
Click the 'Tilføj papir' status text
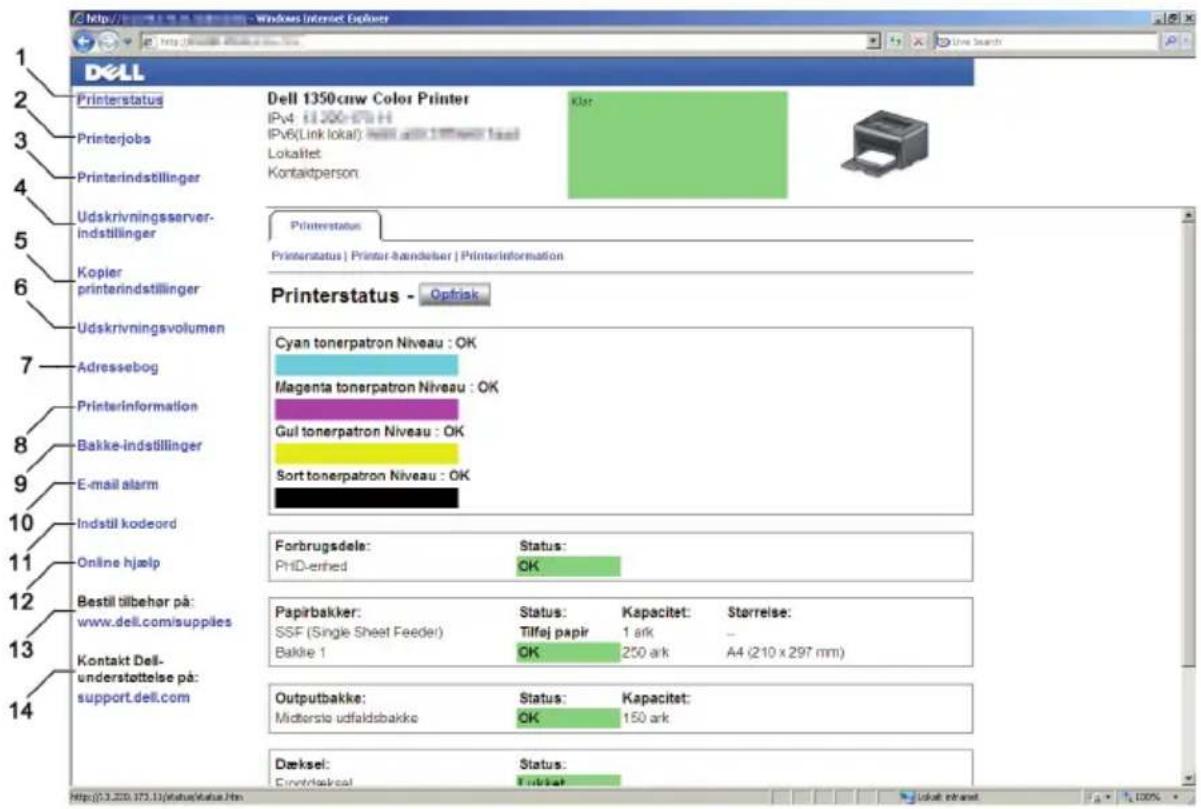(553, 632)
